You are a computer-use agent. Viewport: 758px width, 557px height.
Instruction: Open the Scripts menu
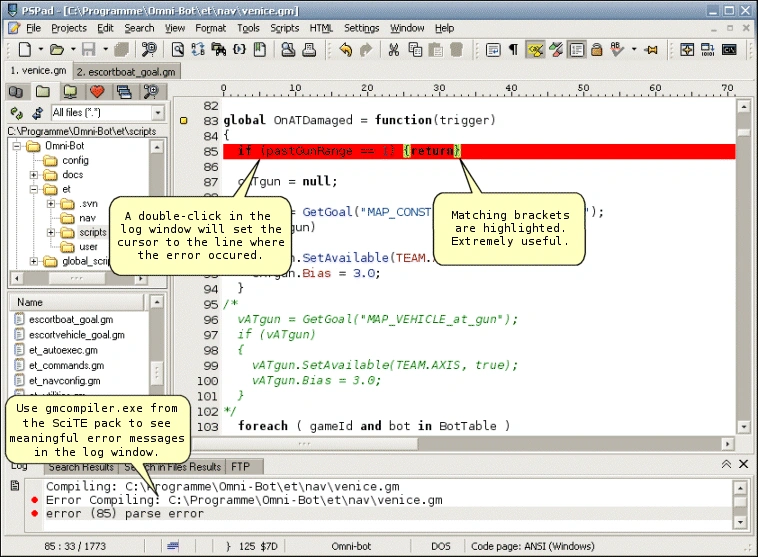pos(284,28)
